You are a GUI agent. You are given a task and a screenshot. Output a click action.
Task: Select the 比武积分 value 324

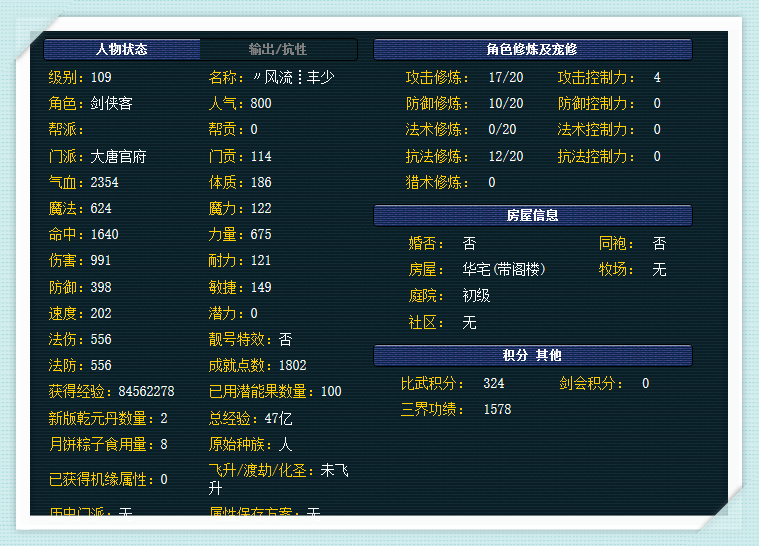(x=494, y=384)
